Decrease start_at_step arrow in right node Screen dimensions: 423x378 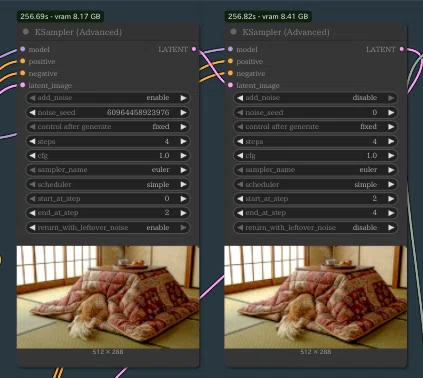click(240, 199)
